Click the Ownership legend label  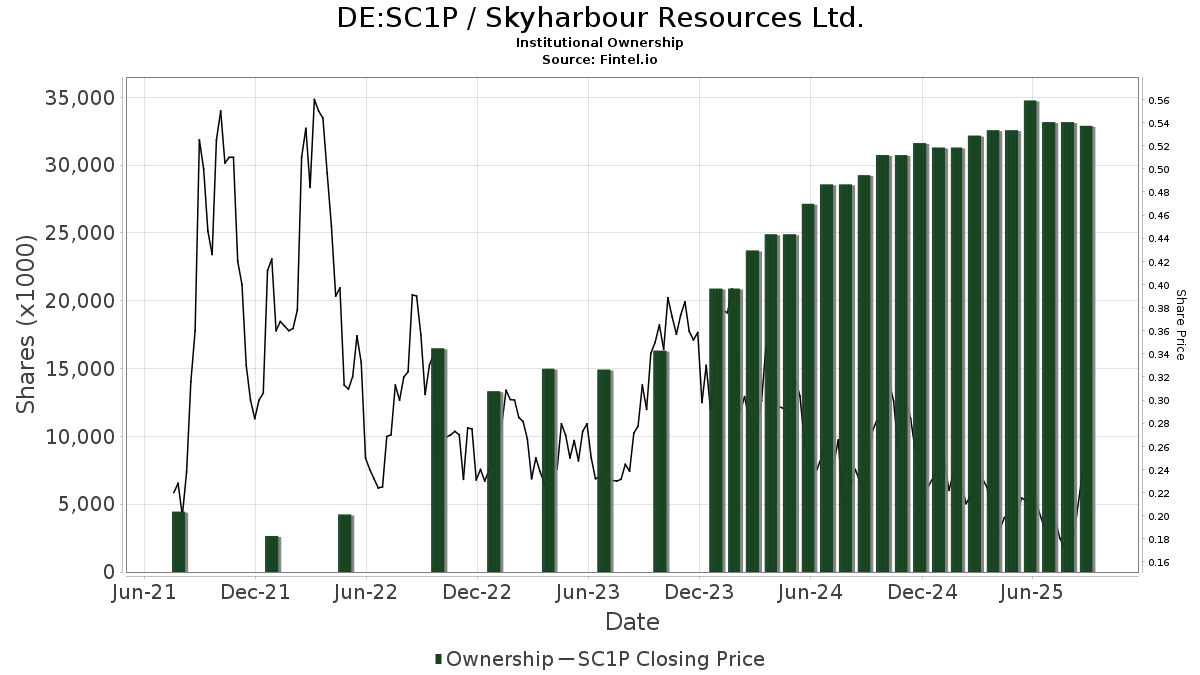[499, 659]
